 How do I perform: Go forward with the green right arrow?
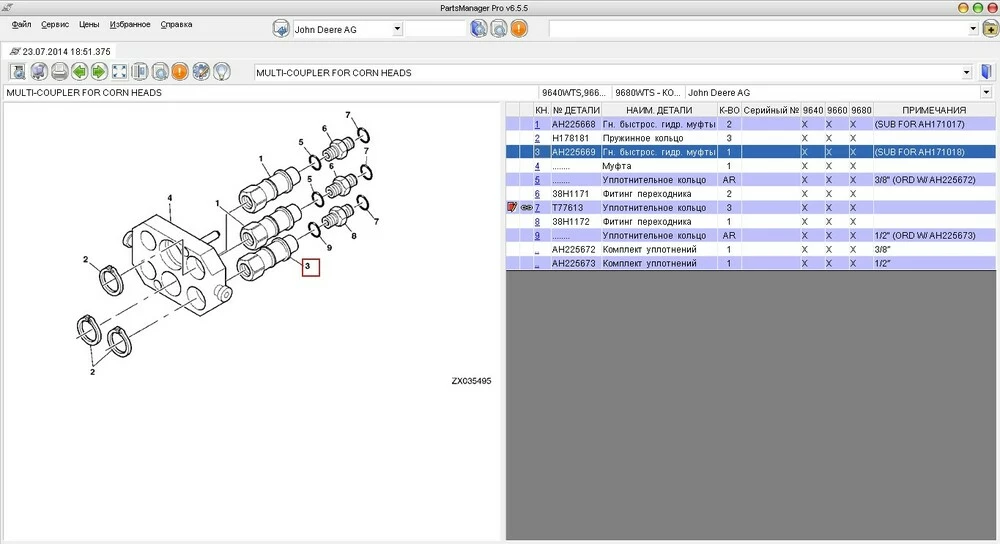tap(99, 72)
